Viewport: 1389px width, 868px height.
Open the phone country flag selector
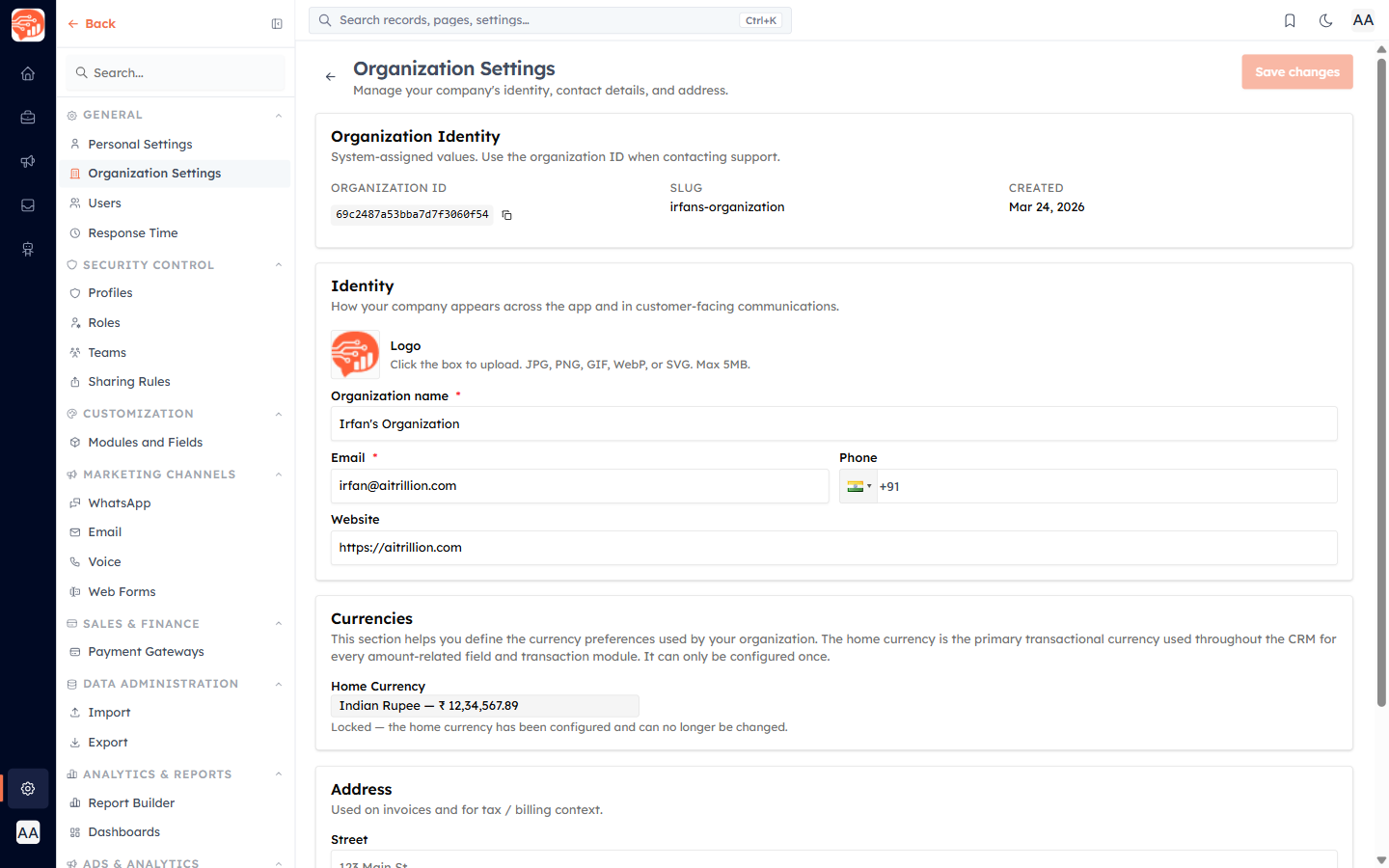coord(858,487)
